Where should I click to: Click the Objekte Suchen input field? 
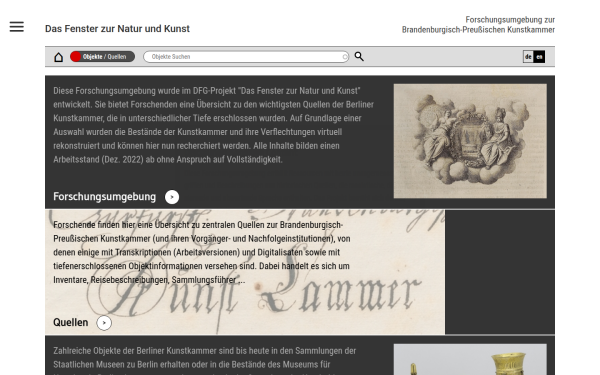pos(246,57)
